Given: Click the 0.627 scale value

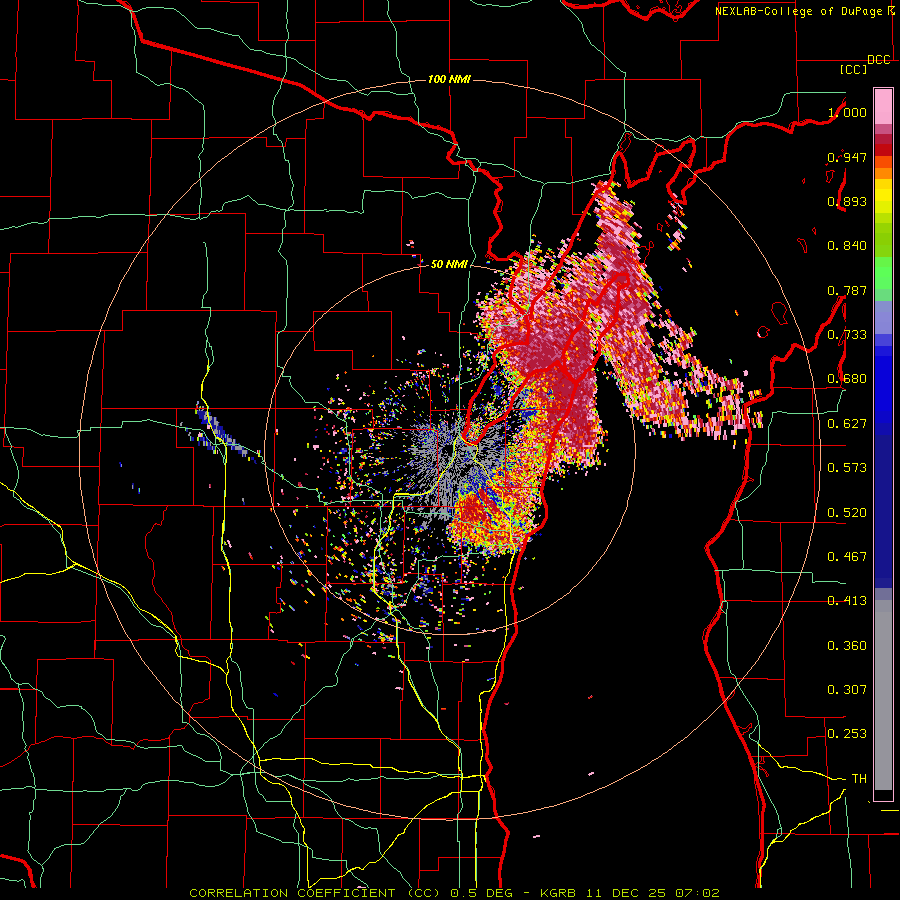Looking at the screenshot, I should coord(847,424).
